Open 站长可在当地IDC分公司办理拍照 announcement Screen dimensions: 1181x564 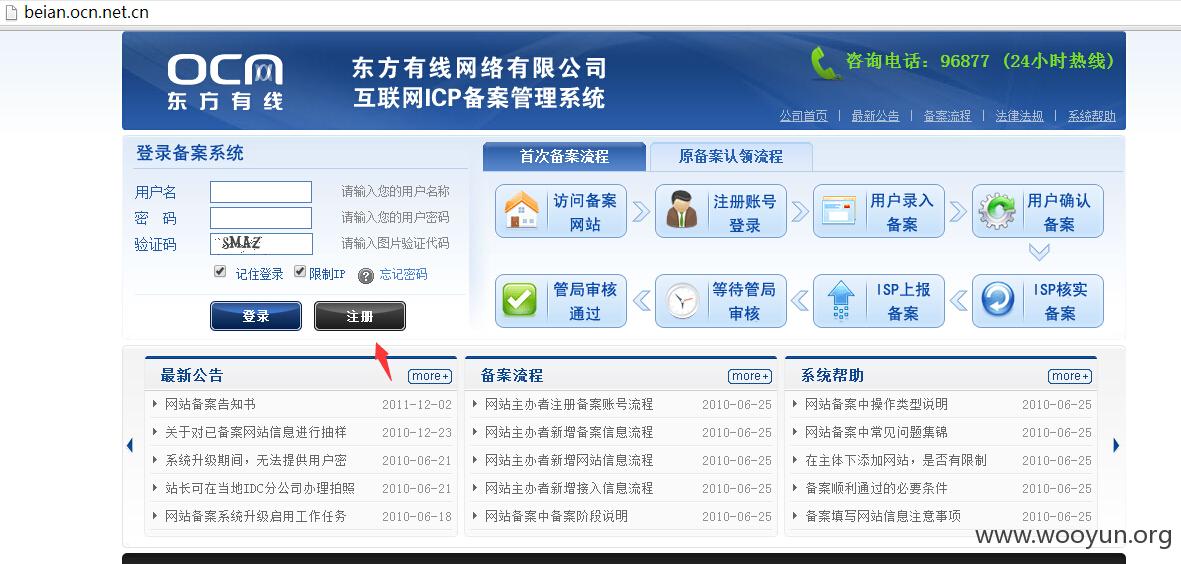(x=260, y=488)
